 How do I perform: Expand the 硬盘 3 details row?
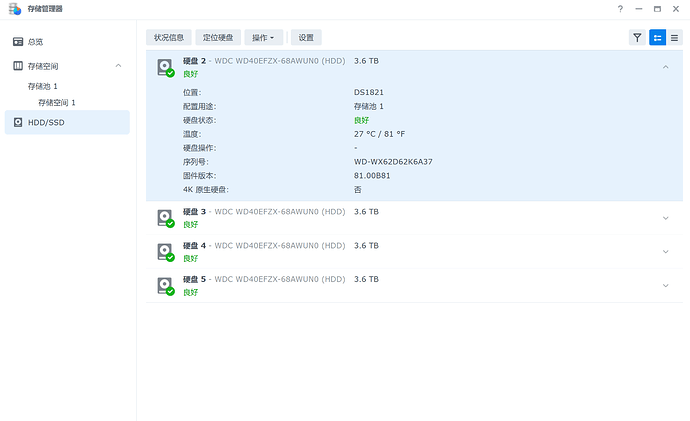click(x=666, y=218)
